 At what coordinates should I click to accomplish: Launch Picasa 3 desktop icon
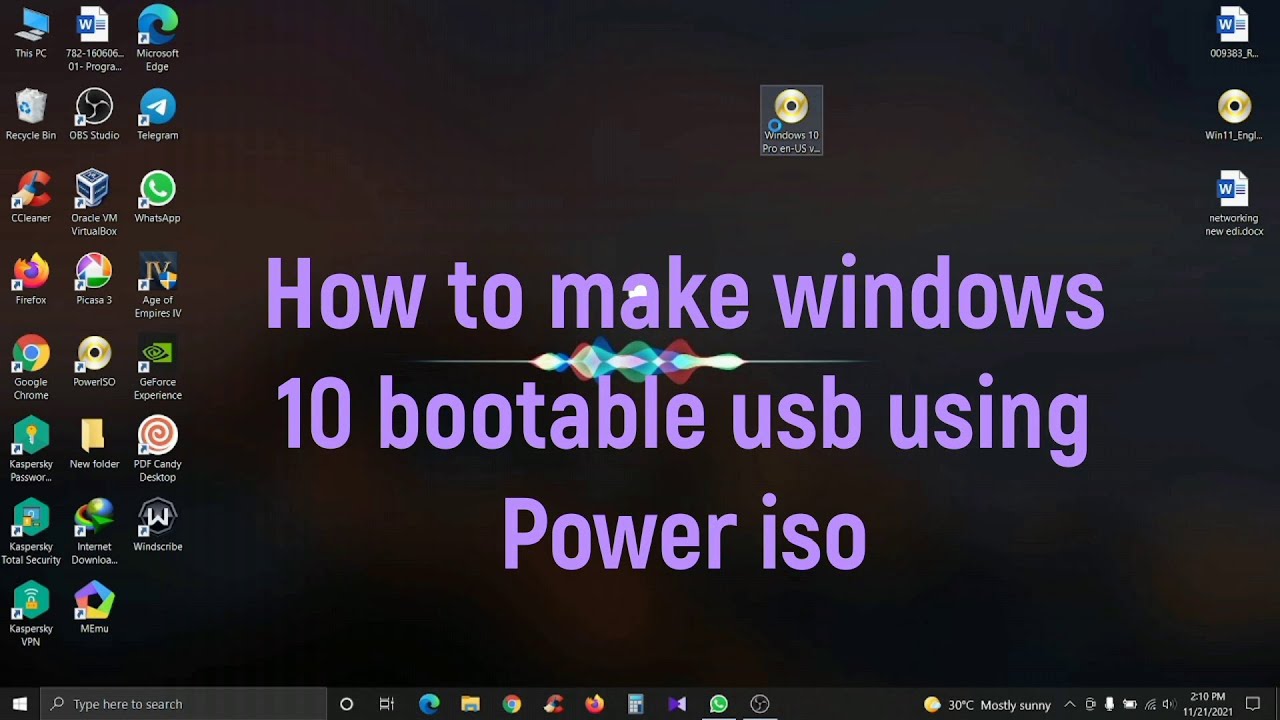tap(94, 279)
